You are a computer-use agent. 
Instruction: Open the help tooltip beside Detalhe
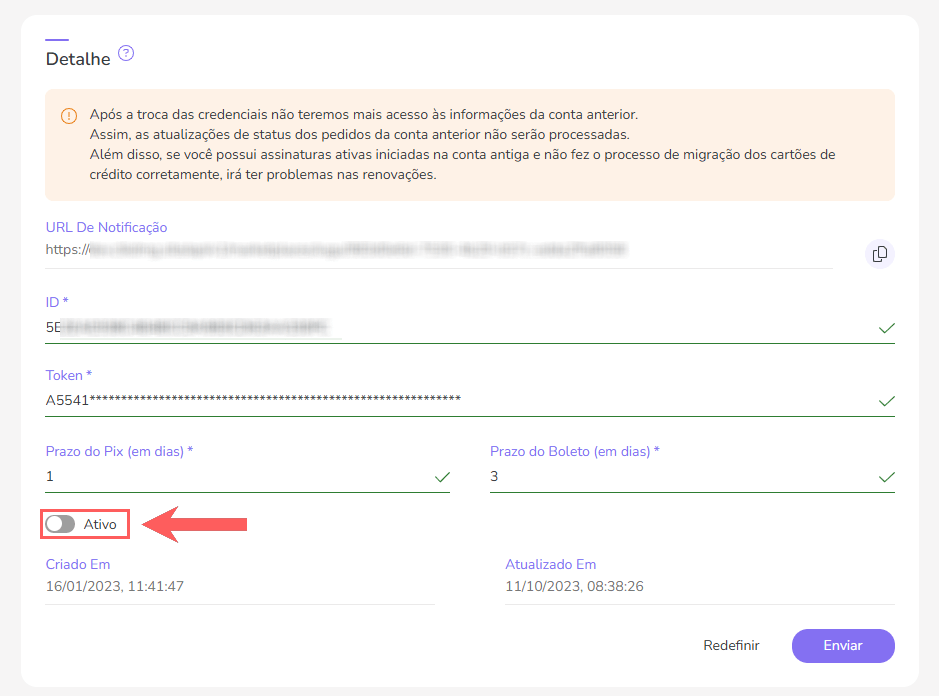pyautogui.click(x=125, y=55)
